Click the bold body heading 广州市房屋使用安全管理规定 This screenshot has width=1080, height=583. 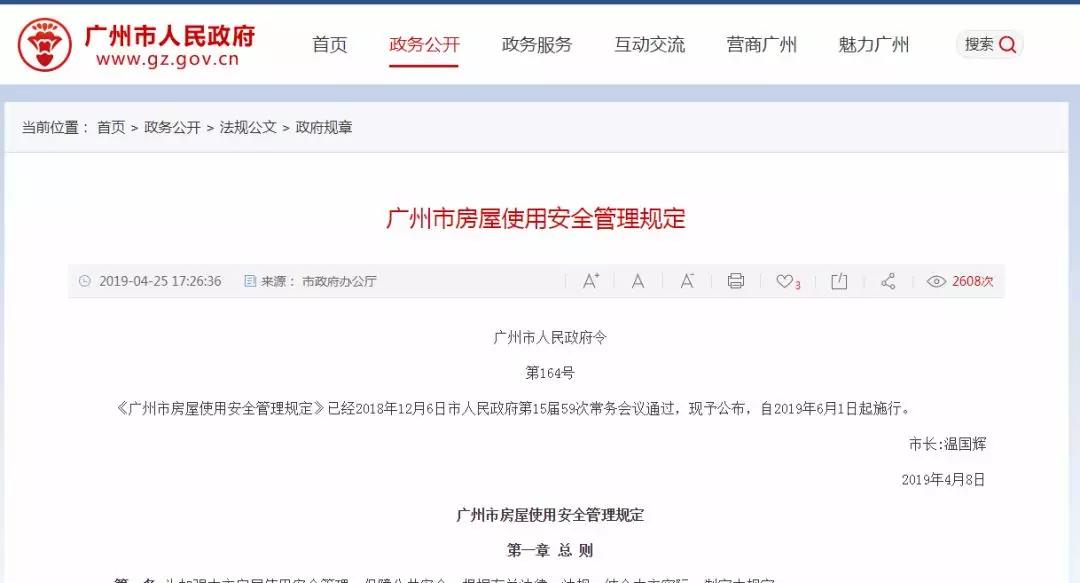550,515
